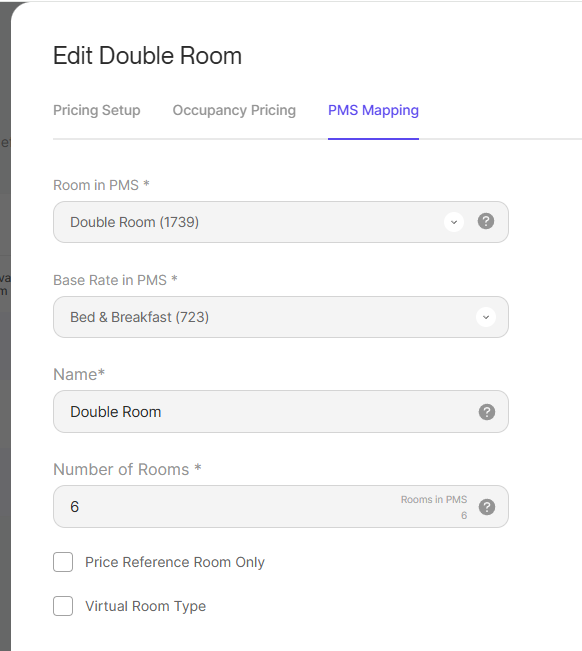Viewport: 582px width, 651px height.
Task: Click into the Name input field
Action: [281, 412]
